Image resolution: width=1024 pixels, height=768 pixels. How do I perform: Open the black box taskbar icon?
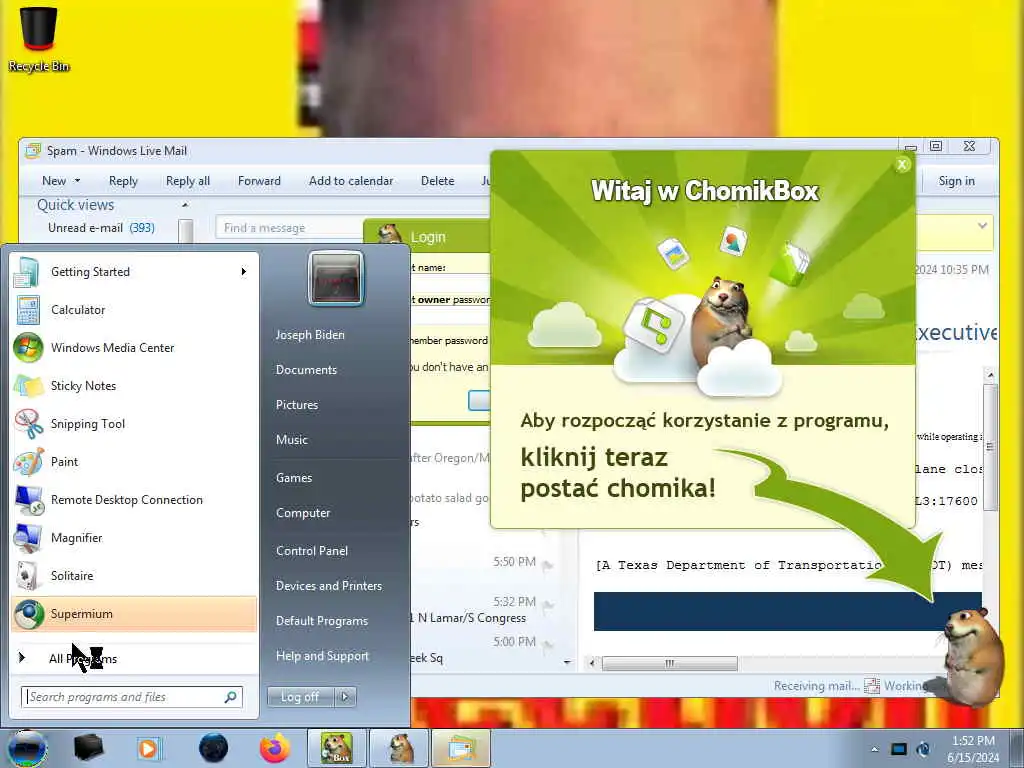click(89, 748)
